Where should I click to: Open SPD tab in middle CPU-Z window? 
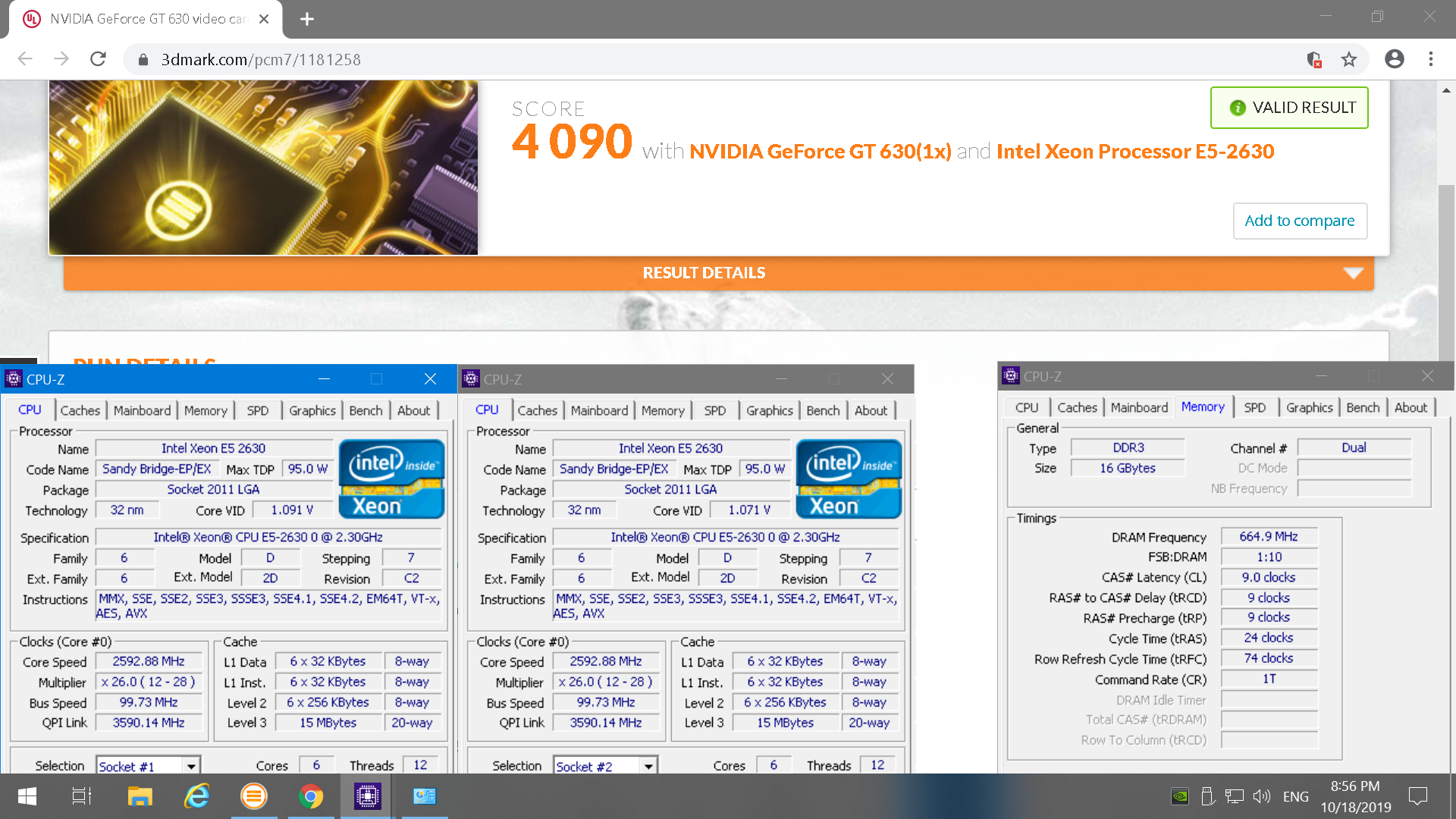click(x=715, y=410)
